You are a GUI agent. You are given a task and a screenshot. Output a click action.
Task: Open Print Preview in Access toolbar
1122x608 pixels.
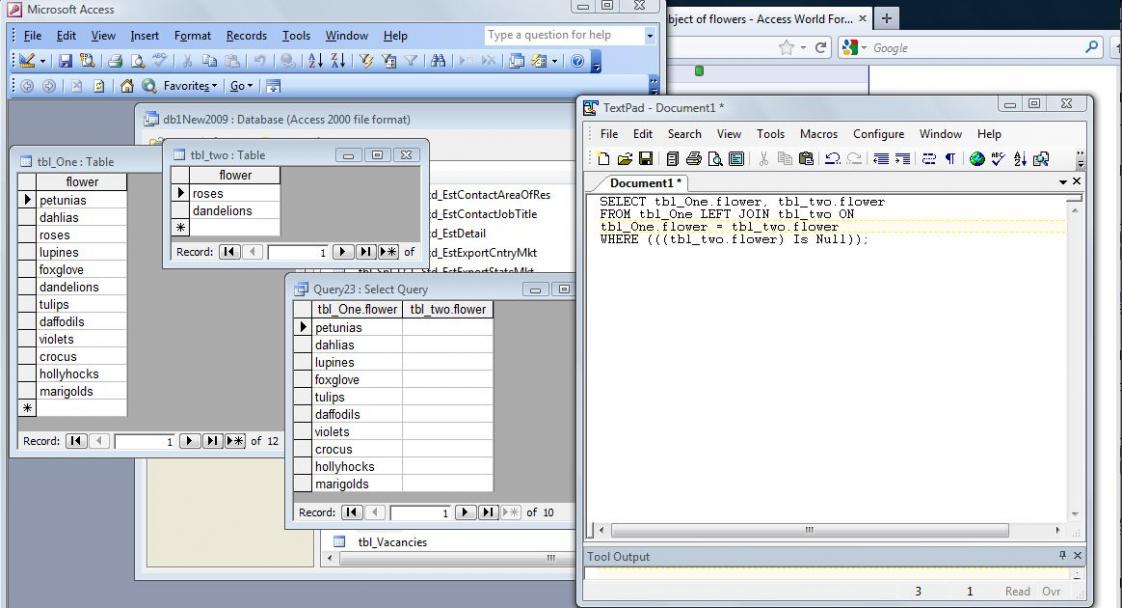[137, 62]
